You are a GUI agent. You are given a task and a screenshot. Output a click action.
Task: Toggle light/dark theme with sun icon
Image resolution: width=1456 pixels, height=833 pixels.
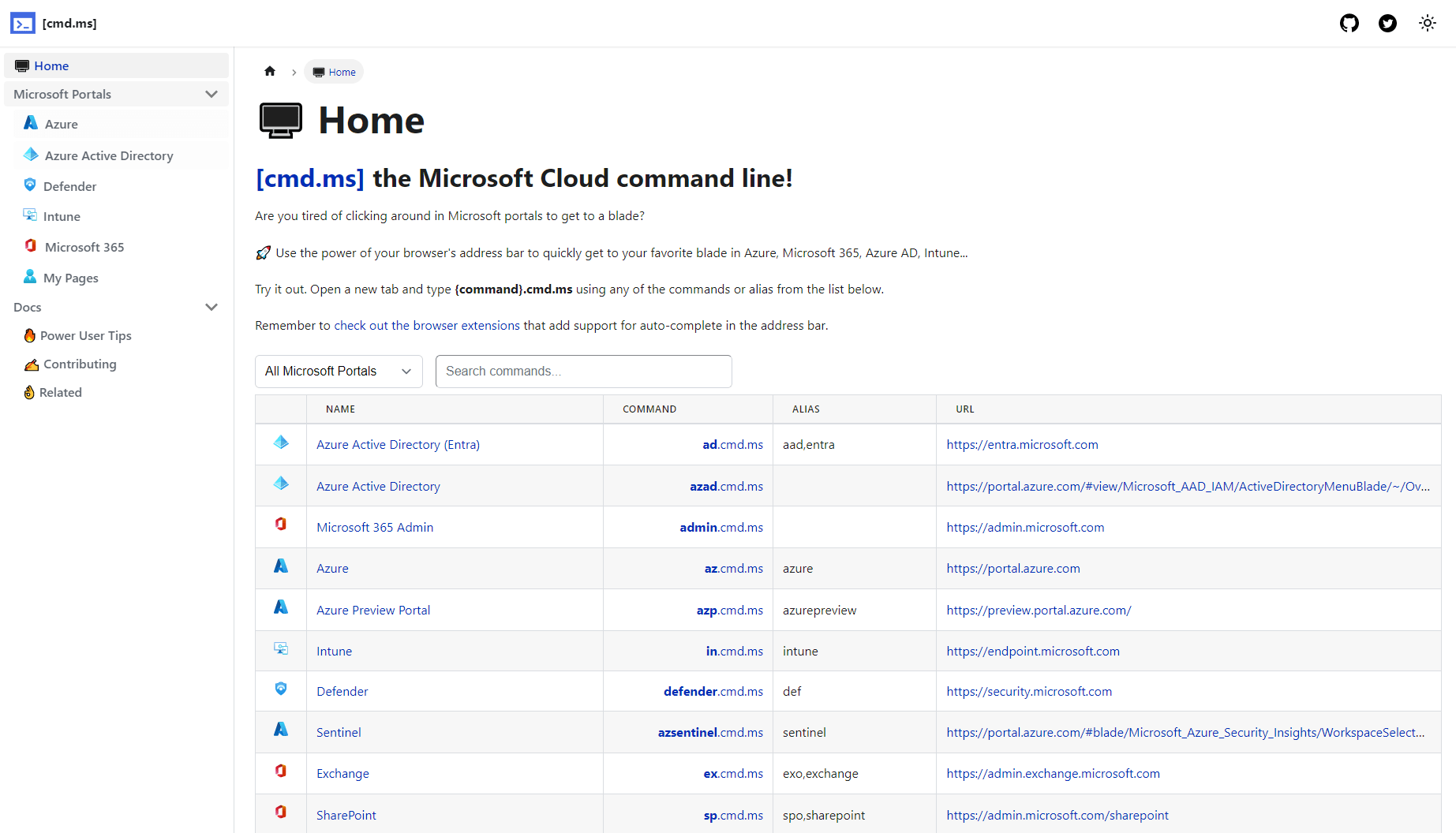coord(1427,24)
